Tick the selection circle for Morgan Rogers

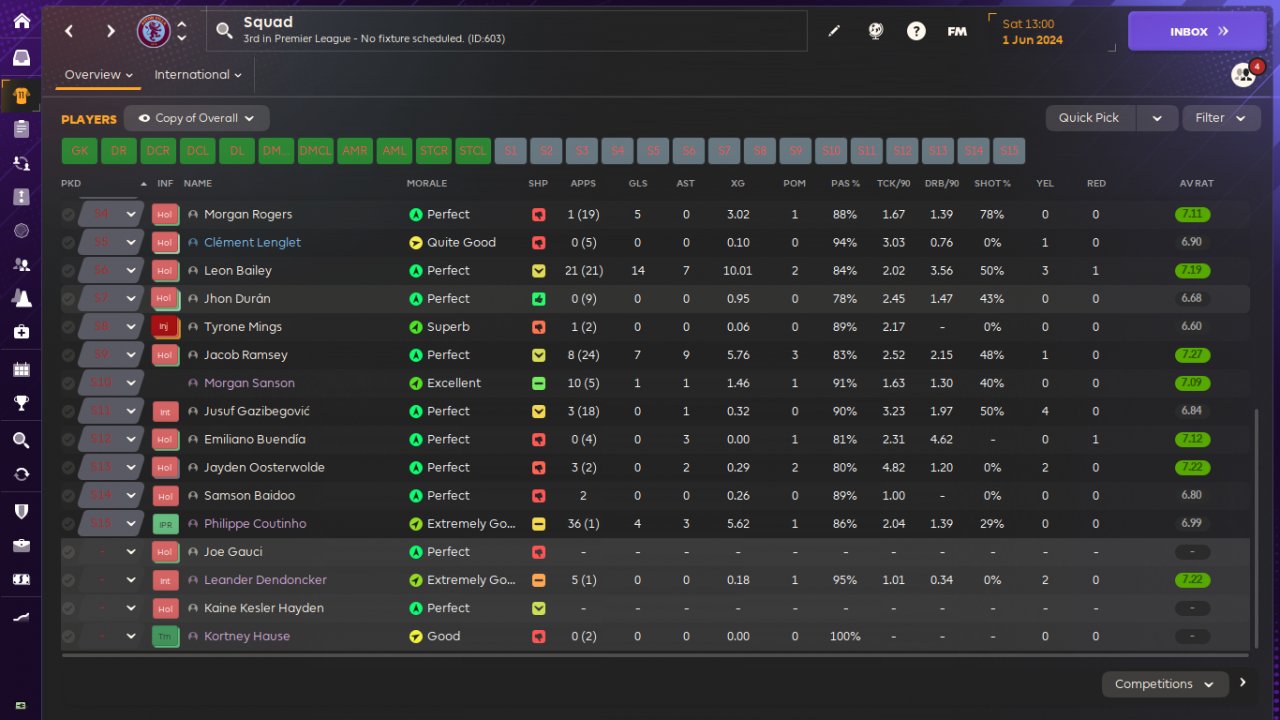(x=68, y=215)
